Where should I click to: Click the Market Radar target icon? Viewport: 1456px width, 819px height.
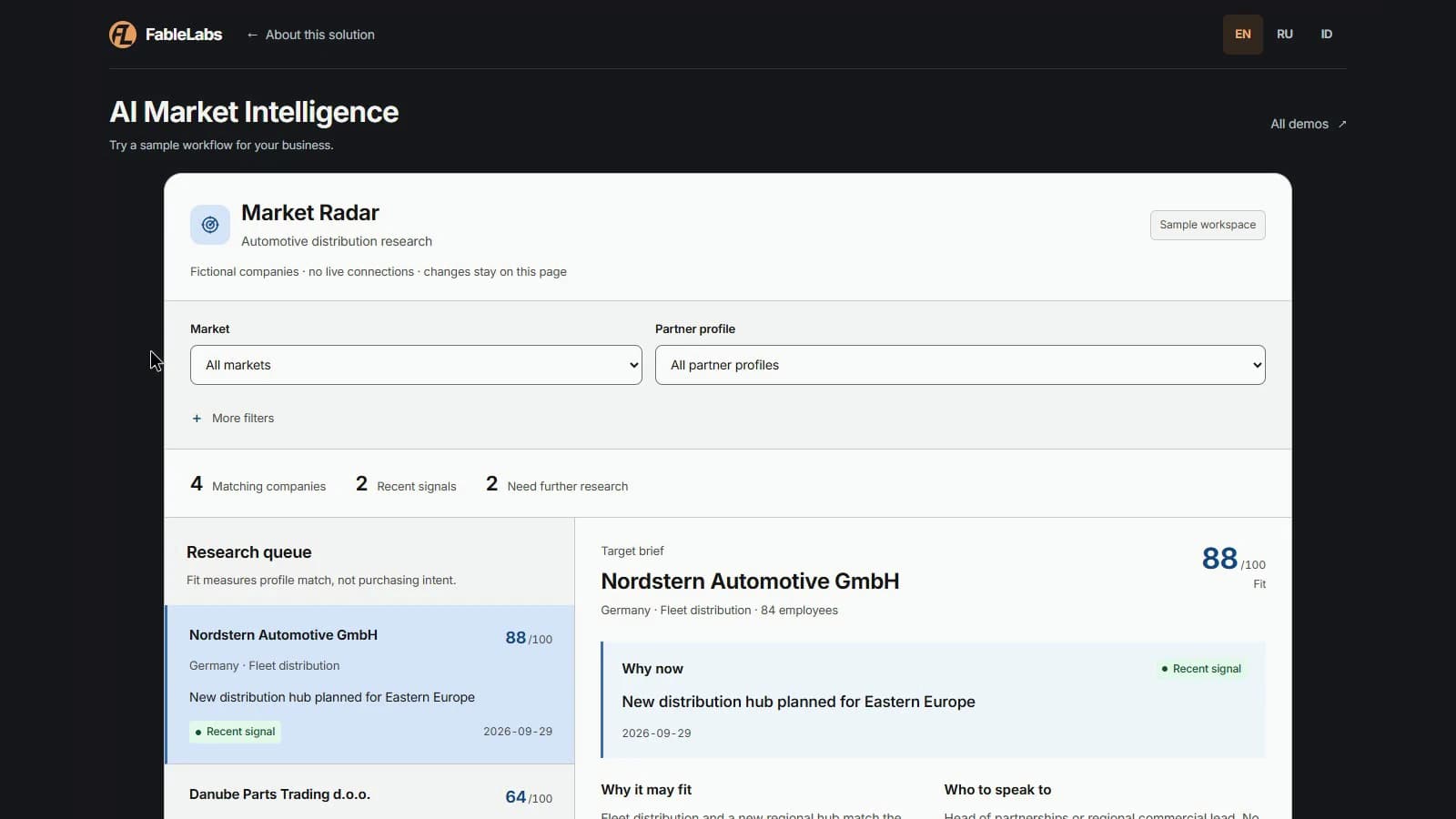coord(210,225)
